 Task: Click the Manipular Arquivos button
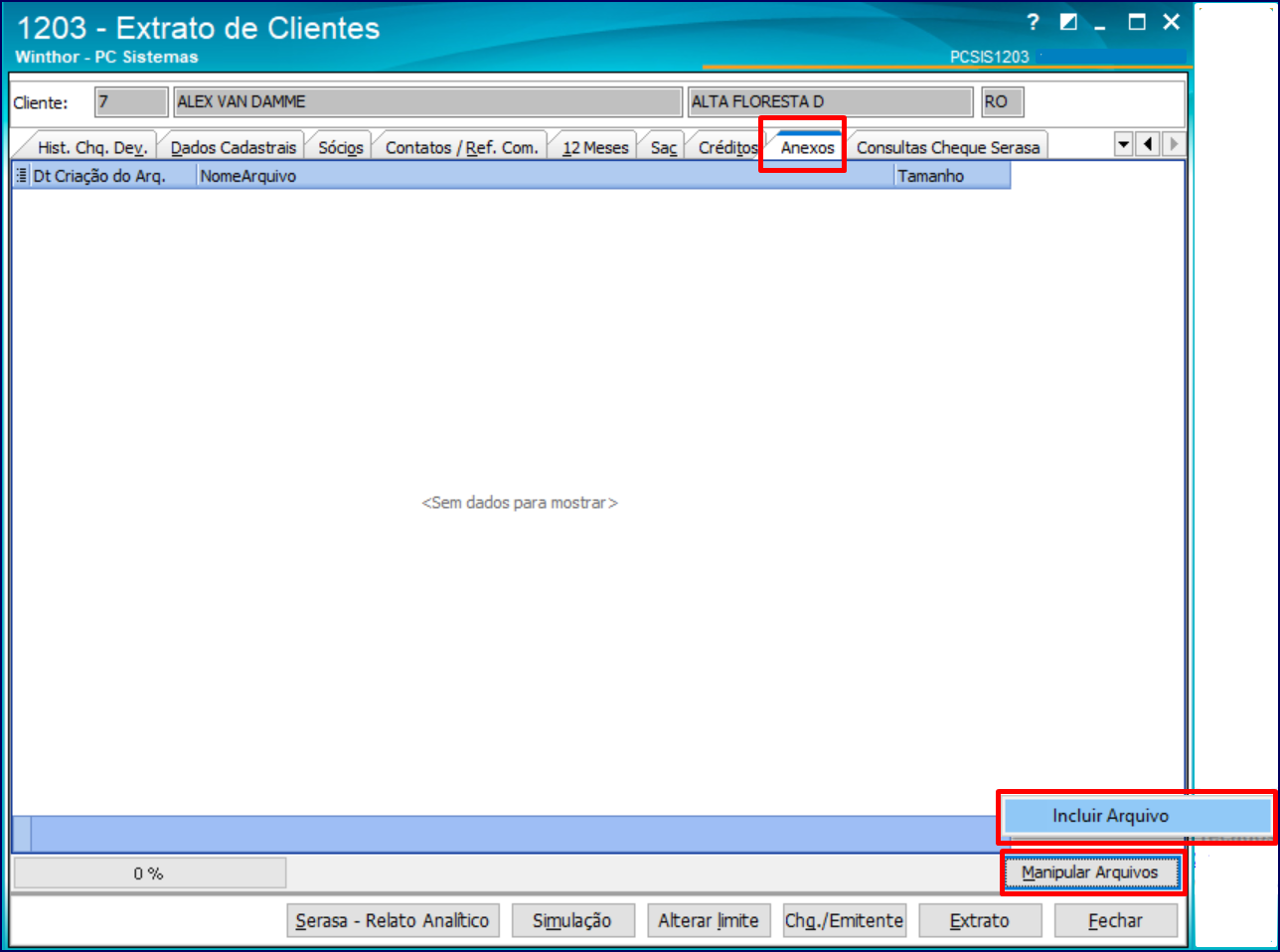coord(1090,873)
